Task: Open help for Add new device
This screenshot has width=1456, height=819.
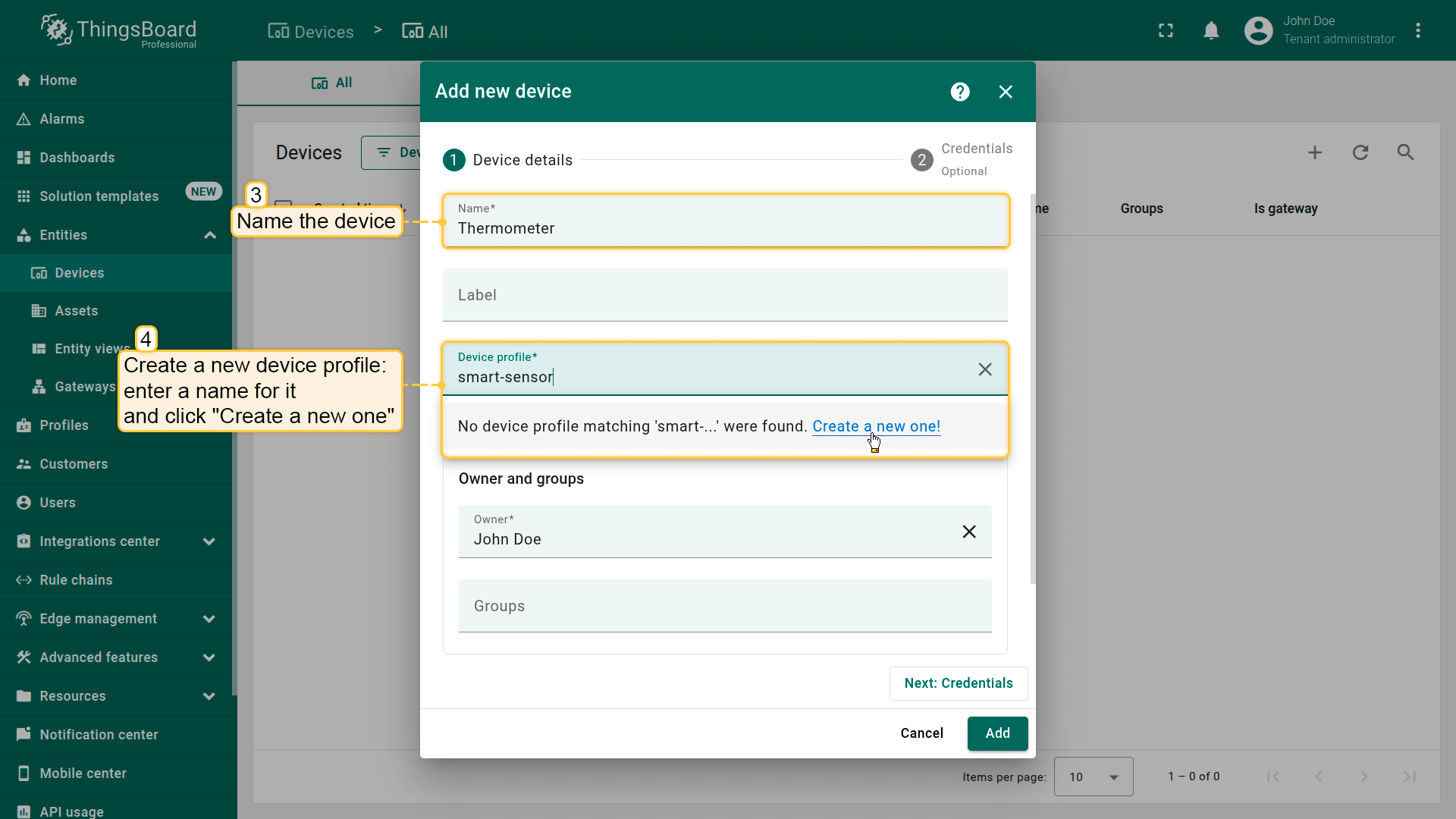Action: click(x=960, y=92)
